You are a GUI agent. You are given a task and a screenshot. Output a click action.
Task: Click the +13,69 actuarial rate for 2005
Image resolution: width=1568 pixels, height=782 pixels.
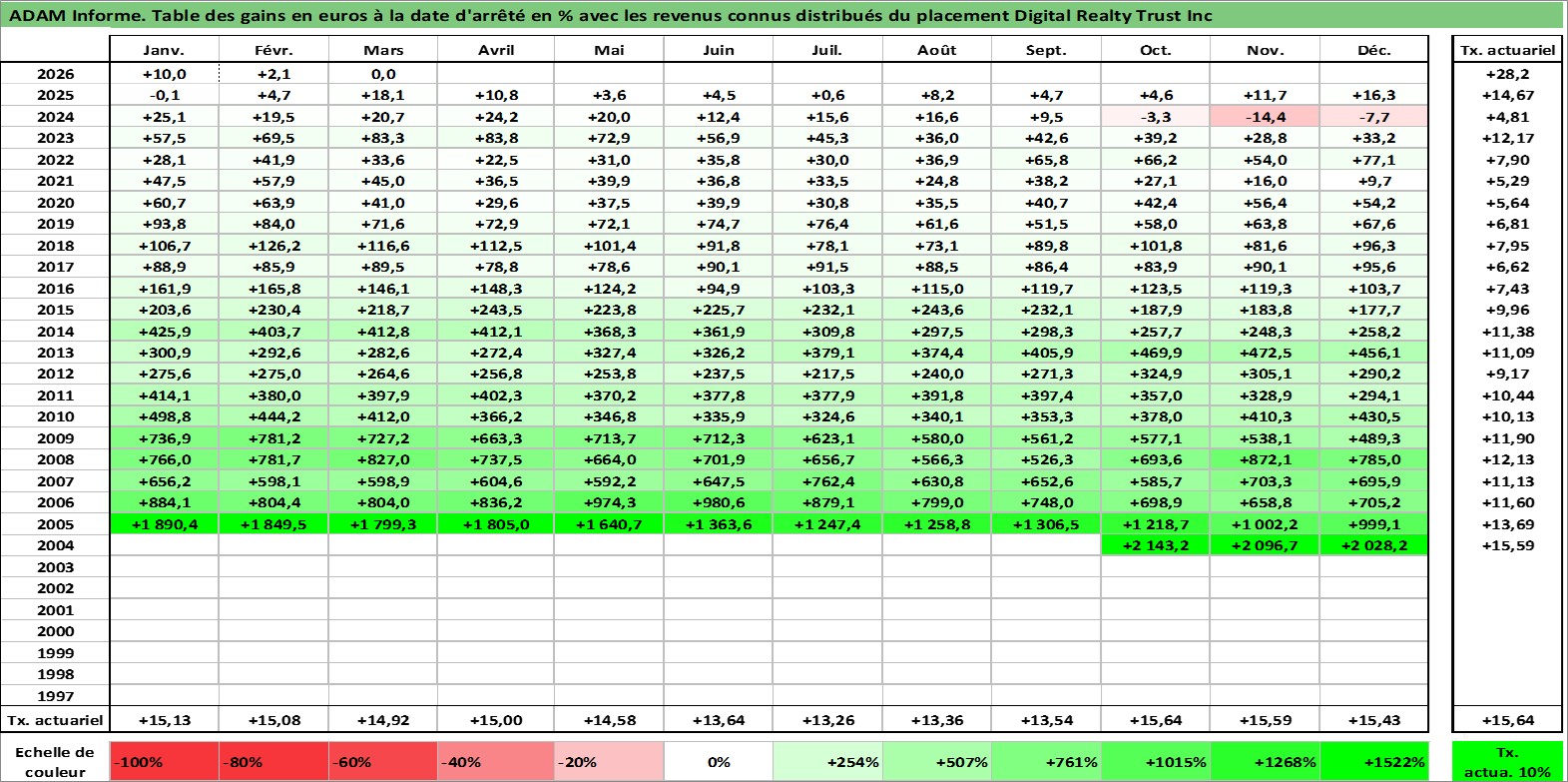(x=1507, y=524)
